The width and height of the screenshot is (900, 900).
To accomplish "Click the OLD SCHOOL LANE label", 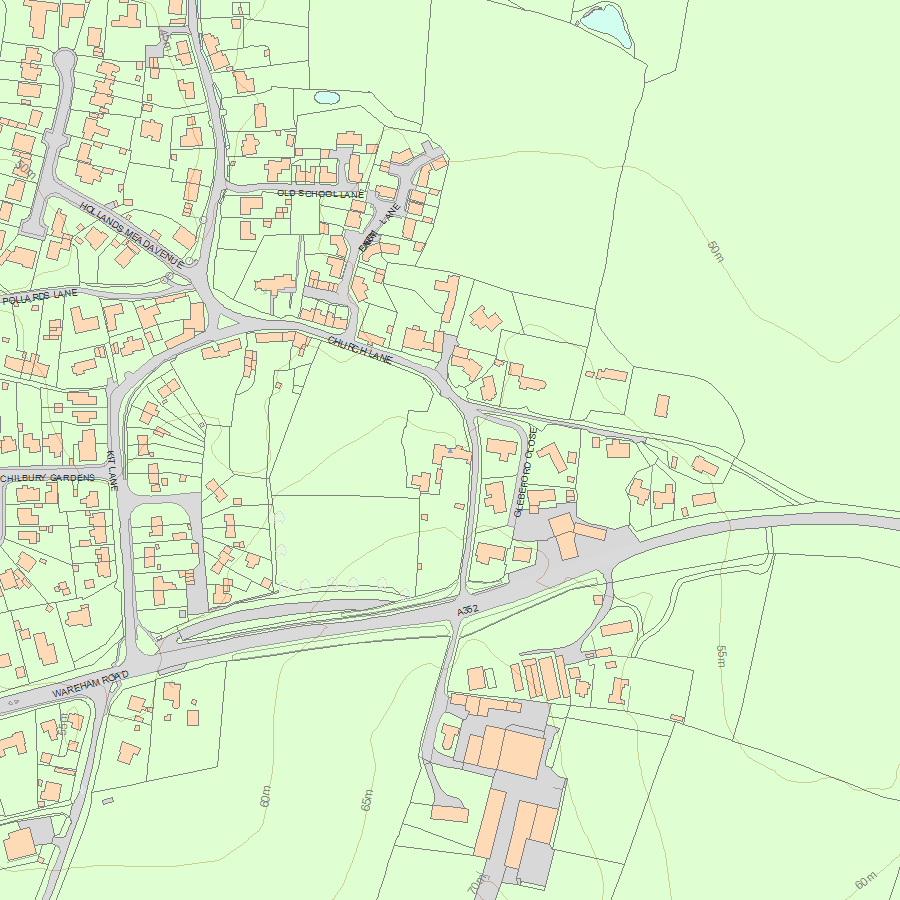I will click(x=320, y=194).
